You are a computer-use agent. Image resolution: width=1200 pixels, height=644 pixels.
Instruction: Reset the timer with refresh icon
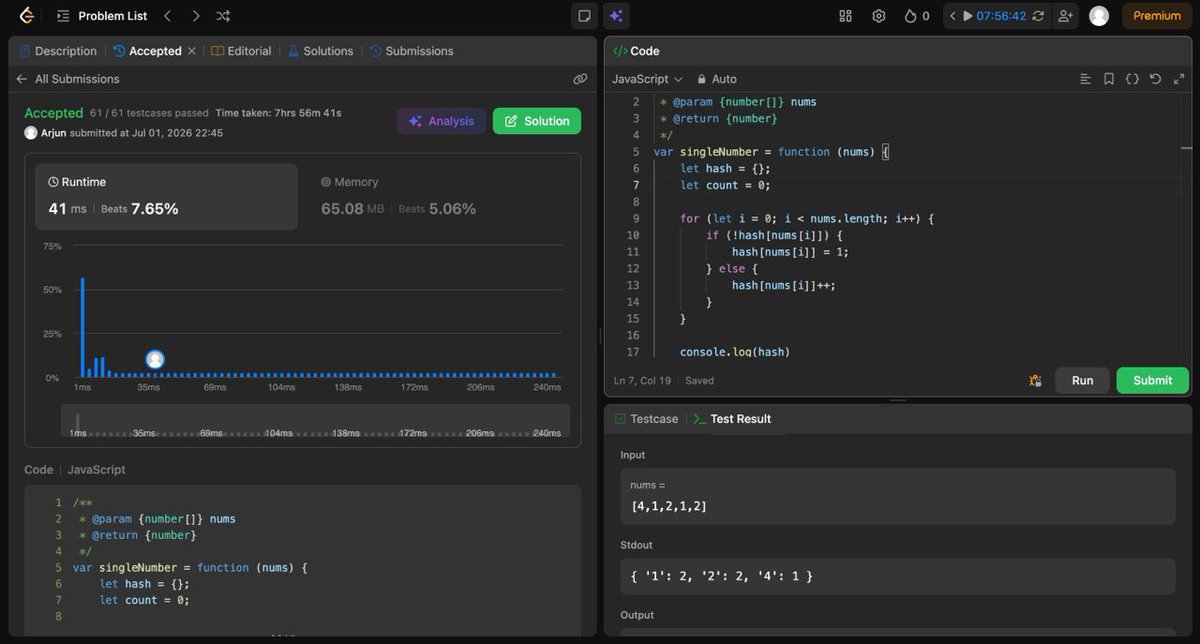click(1038, 16)
